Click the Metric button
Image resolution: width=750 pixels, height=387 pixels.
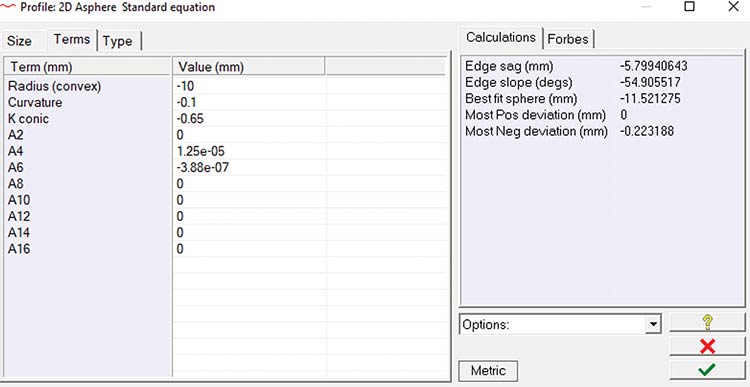488,371
